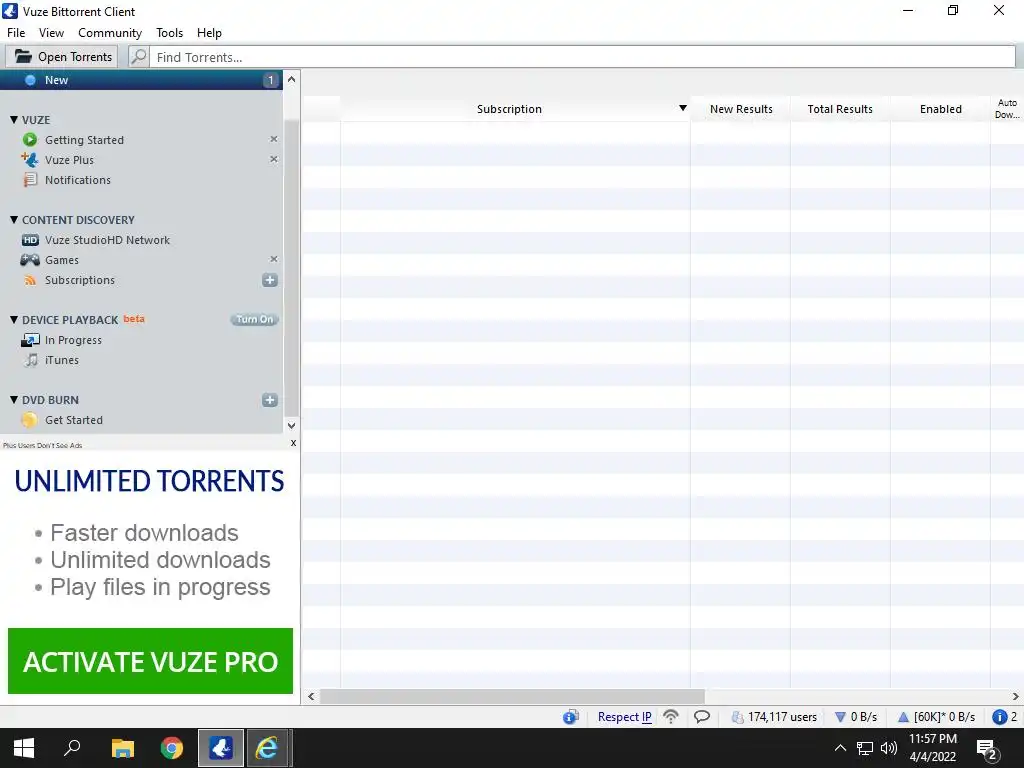Open the Community menu
This screenshot has width=1024, height=768.
110,33
